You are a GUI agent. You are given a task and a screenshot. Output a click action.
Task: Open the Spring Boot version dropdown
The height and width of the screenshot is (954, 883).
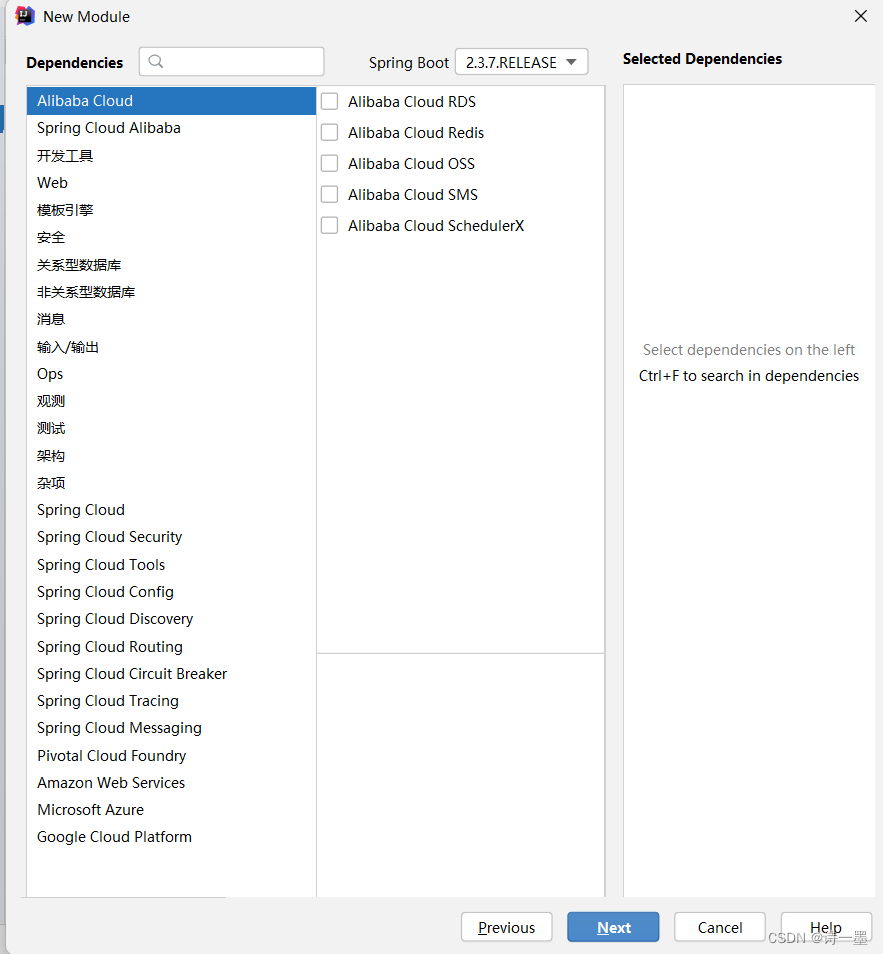pos(522,62)
